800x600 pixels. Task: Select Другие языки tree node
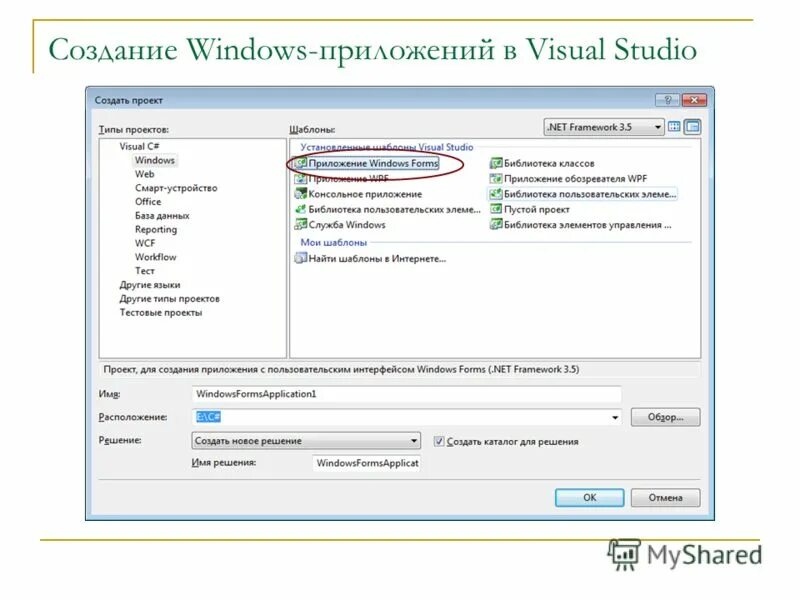[150, 285]
